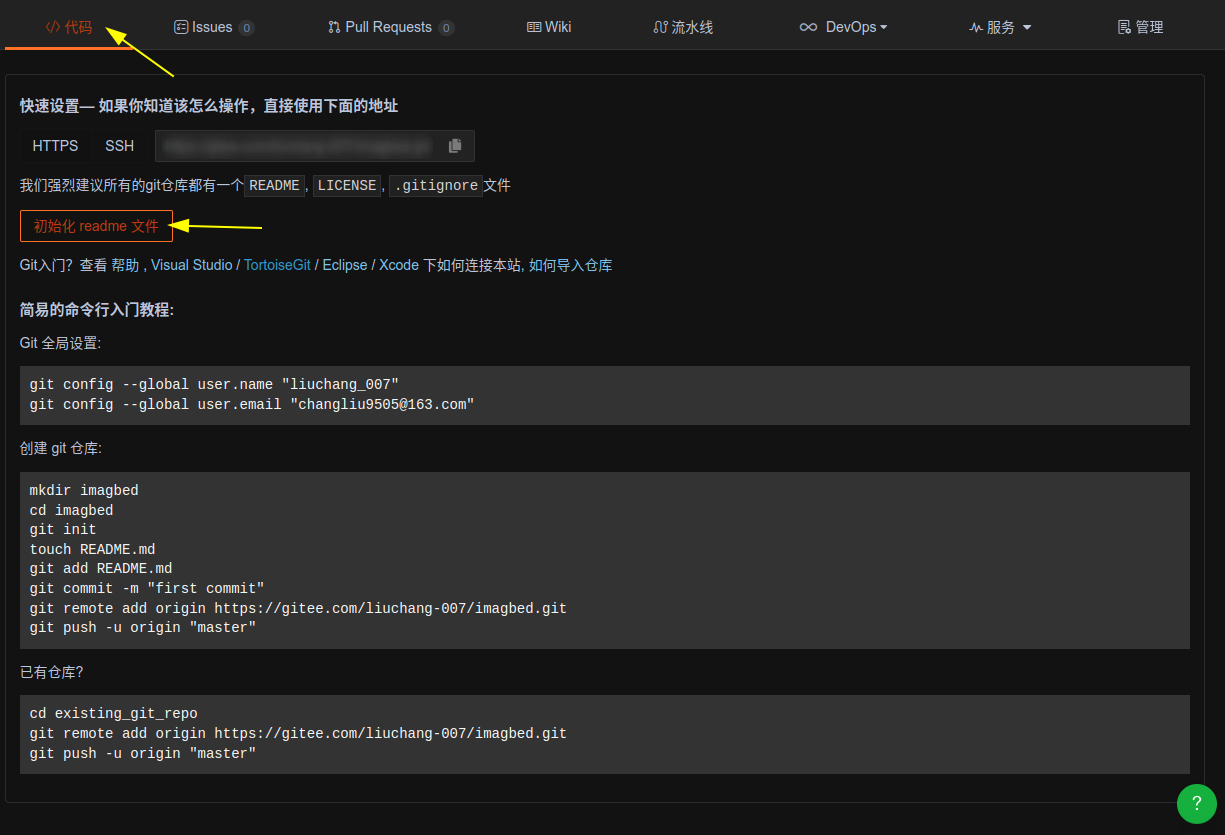Open the 代码 tab
Viewport: 1225px width, 835px height.
coord(69,27)
